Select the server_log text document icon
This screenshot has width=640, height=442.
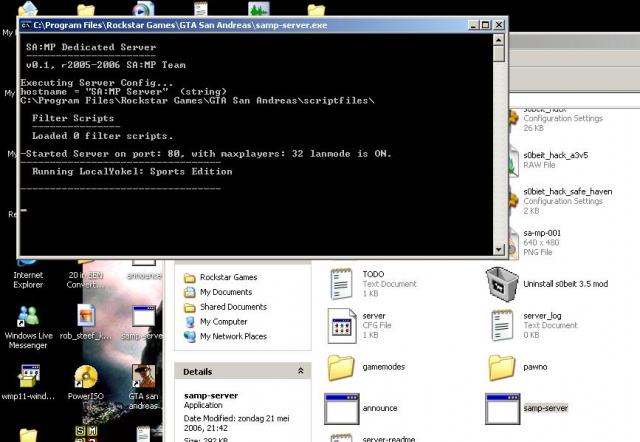(x=502, y=325)
